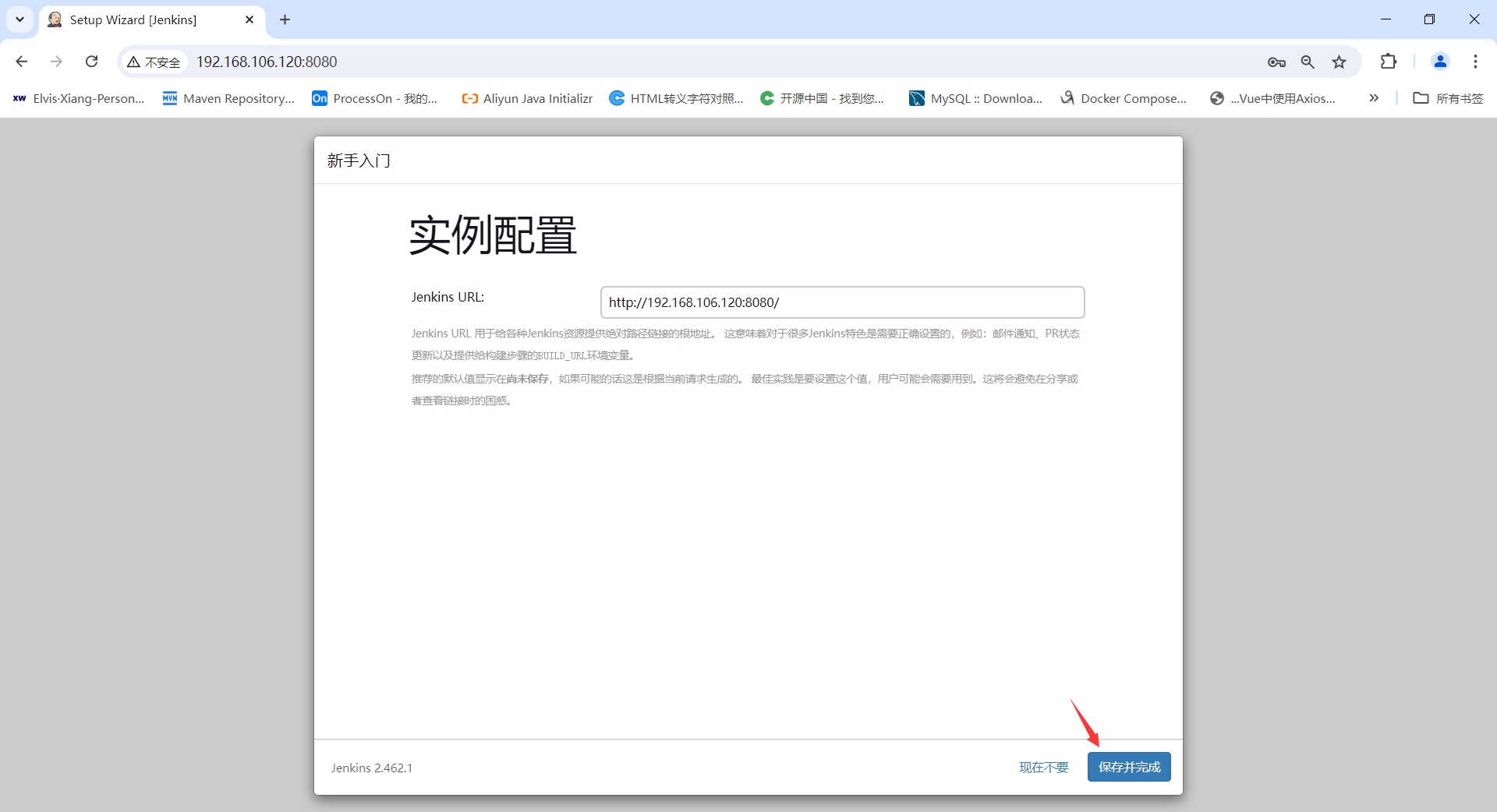Open the 所有书签 folder
Image resolution: width=1497 pixels, height=812 pixels.
[1449, 98]
